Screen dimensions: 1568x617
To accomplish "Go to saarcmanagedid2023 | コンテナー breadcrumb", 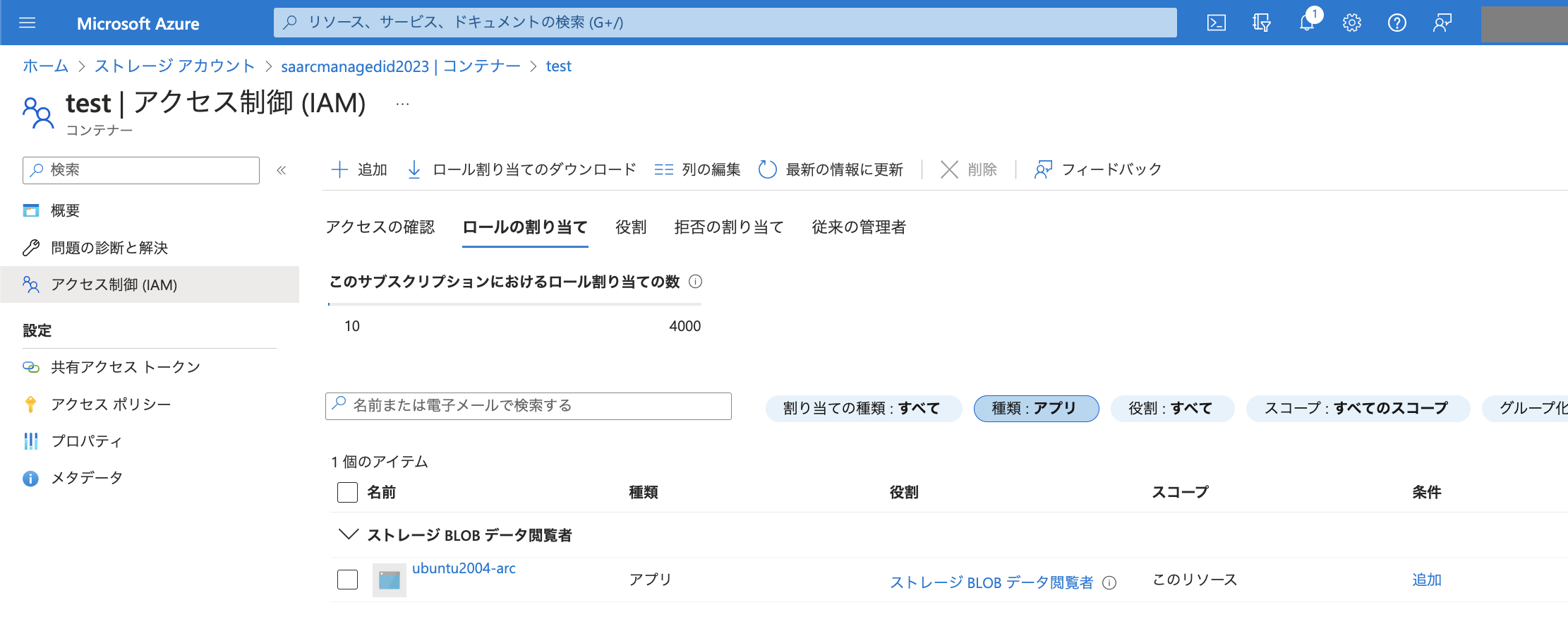I will point(401,66).
